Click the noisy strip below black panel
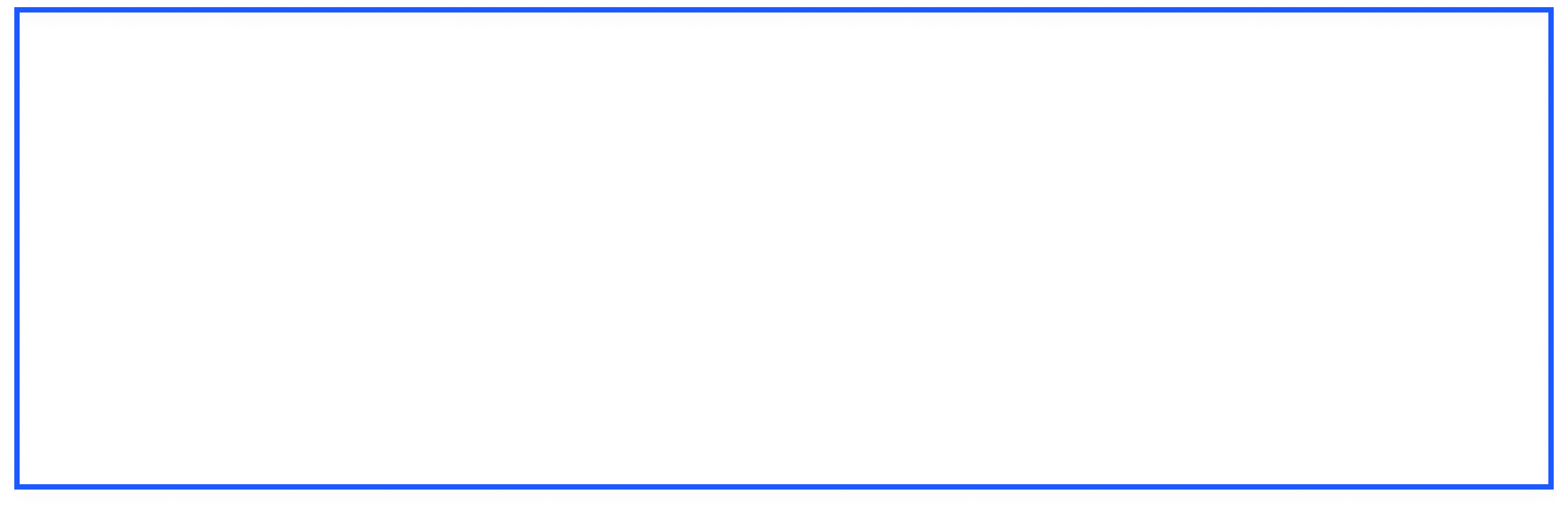Screen dimensions: 1568x511 point(784,481)
